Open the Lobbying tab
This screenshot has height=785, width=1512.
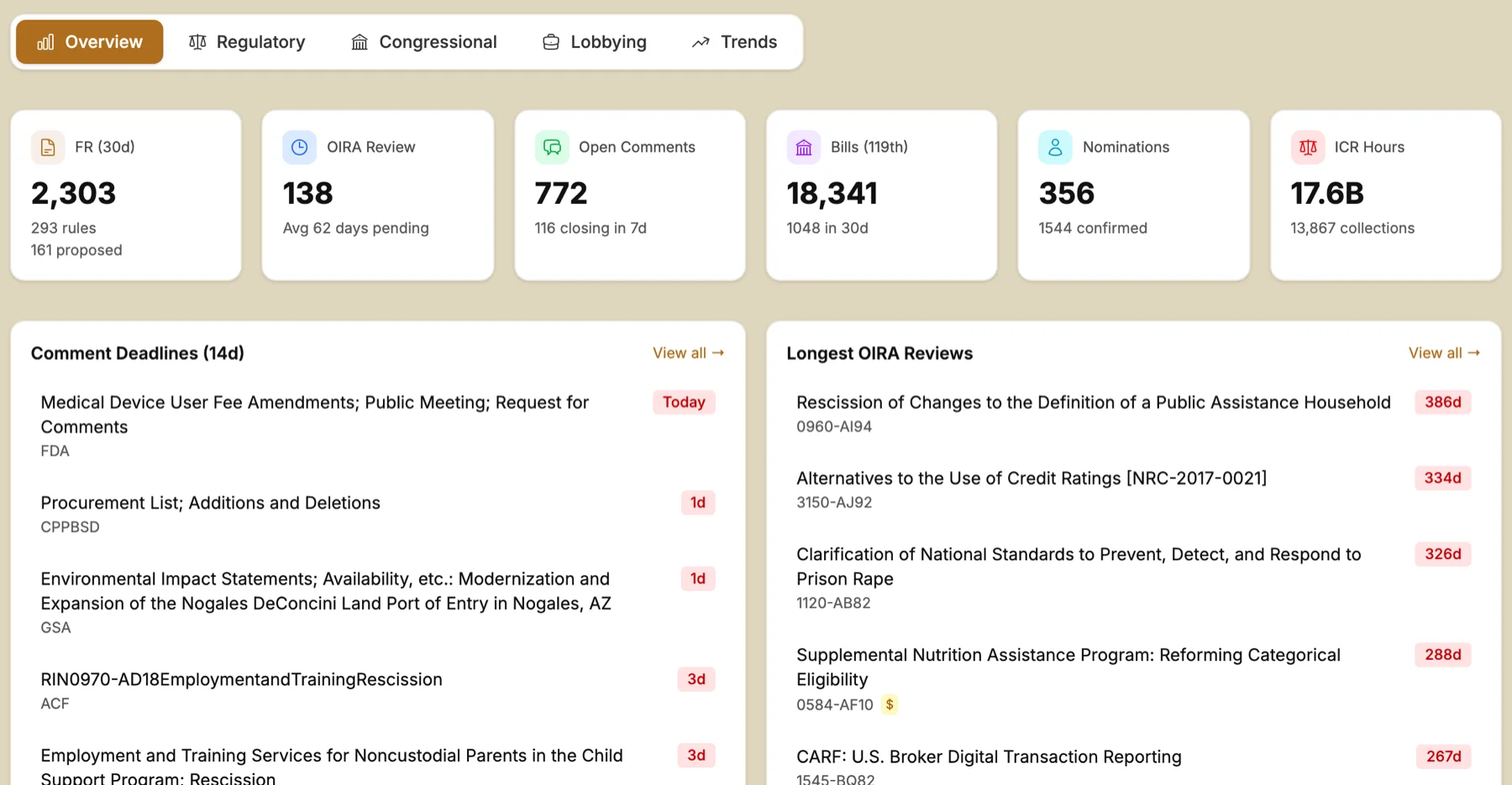pos(595,42)
